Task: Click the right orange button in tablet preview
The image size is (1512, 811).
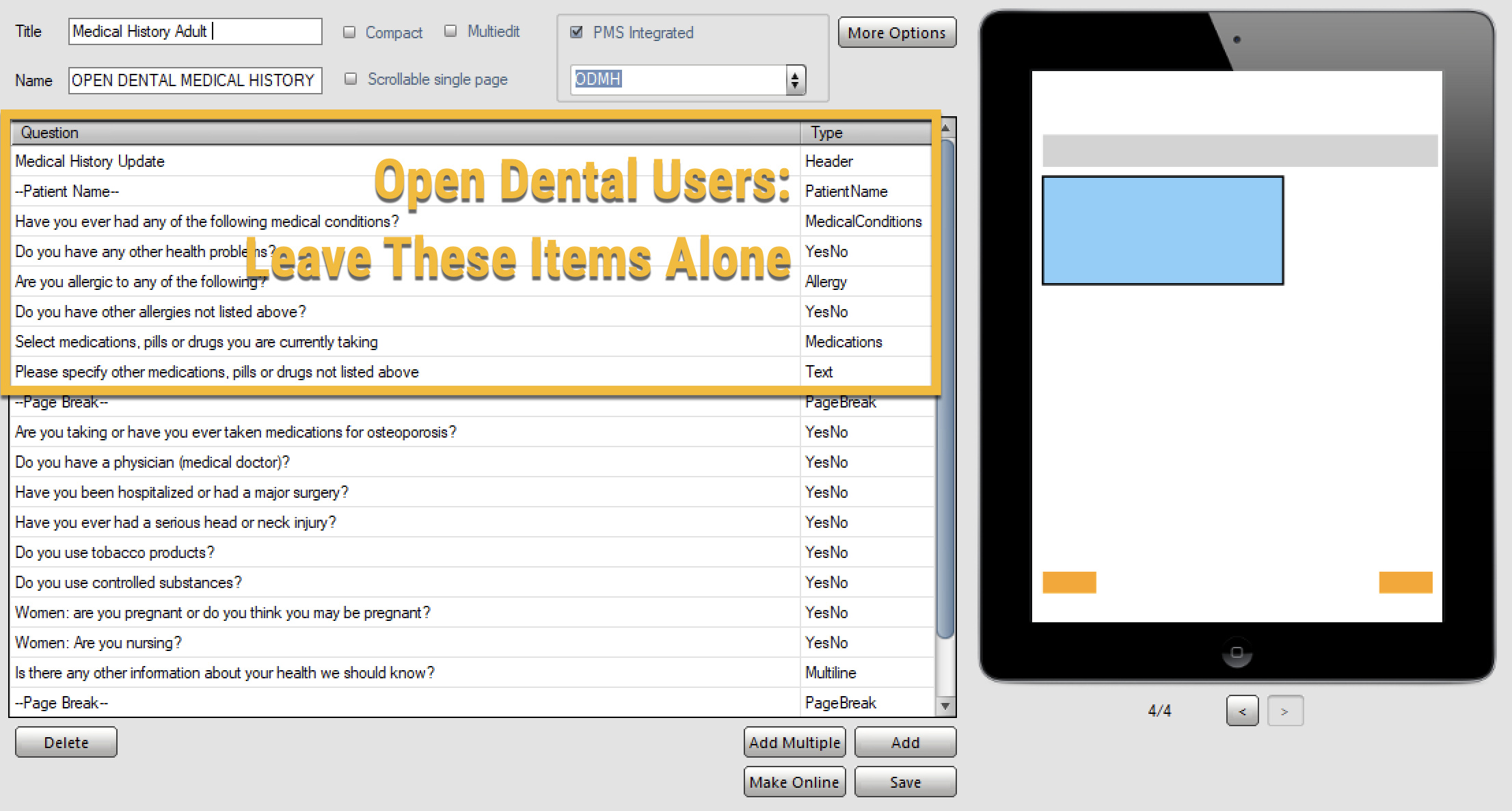Action: pos(1405,583)
